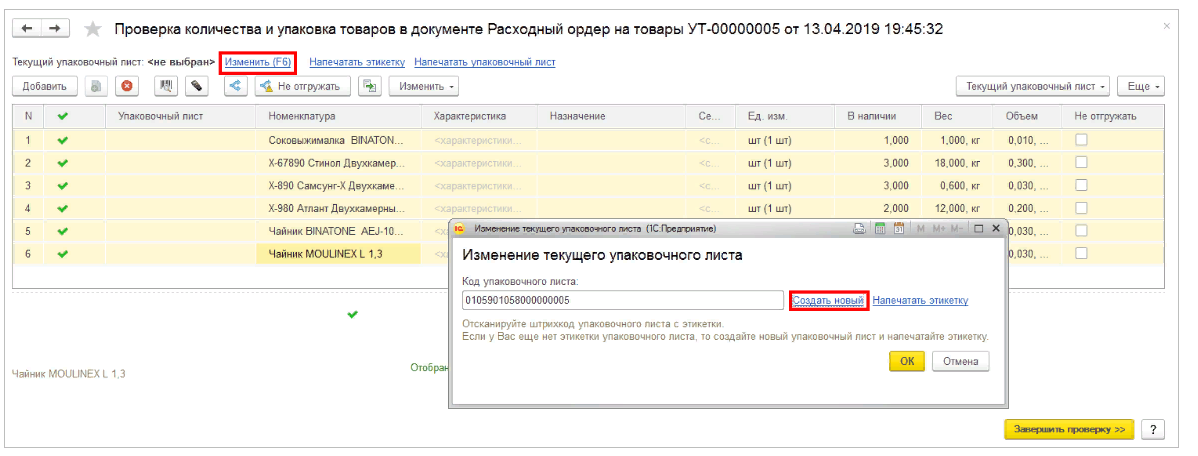Click the red delete row icon
1198x456 pixels.
[x=127, y=87]
